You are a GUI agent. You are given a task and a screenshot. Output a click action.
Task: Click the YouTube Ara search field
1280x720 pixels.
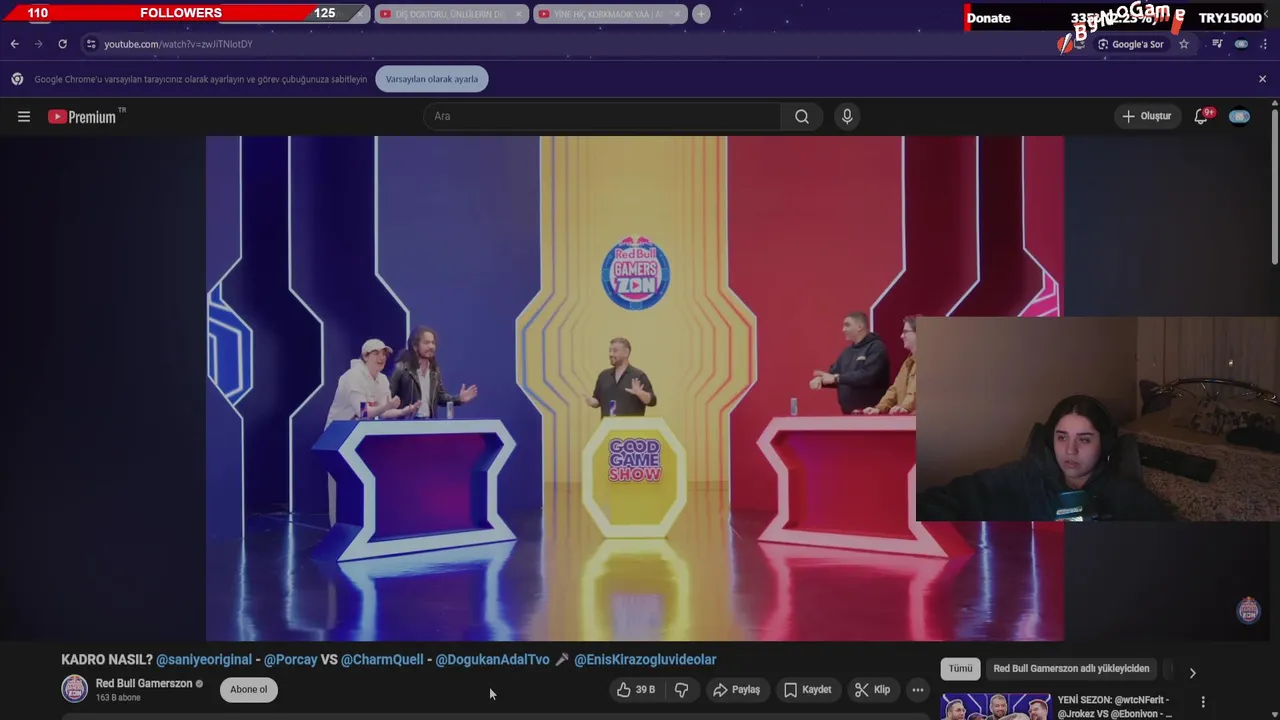[x=602, y=117]
